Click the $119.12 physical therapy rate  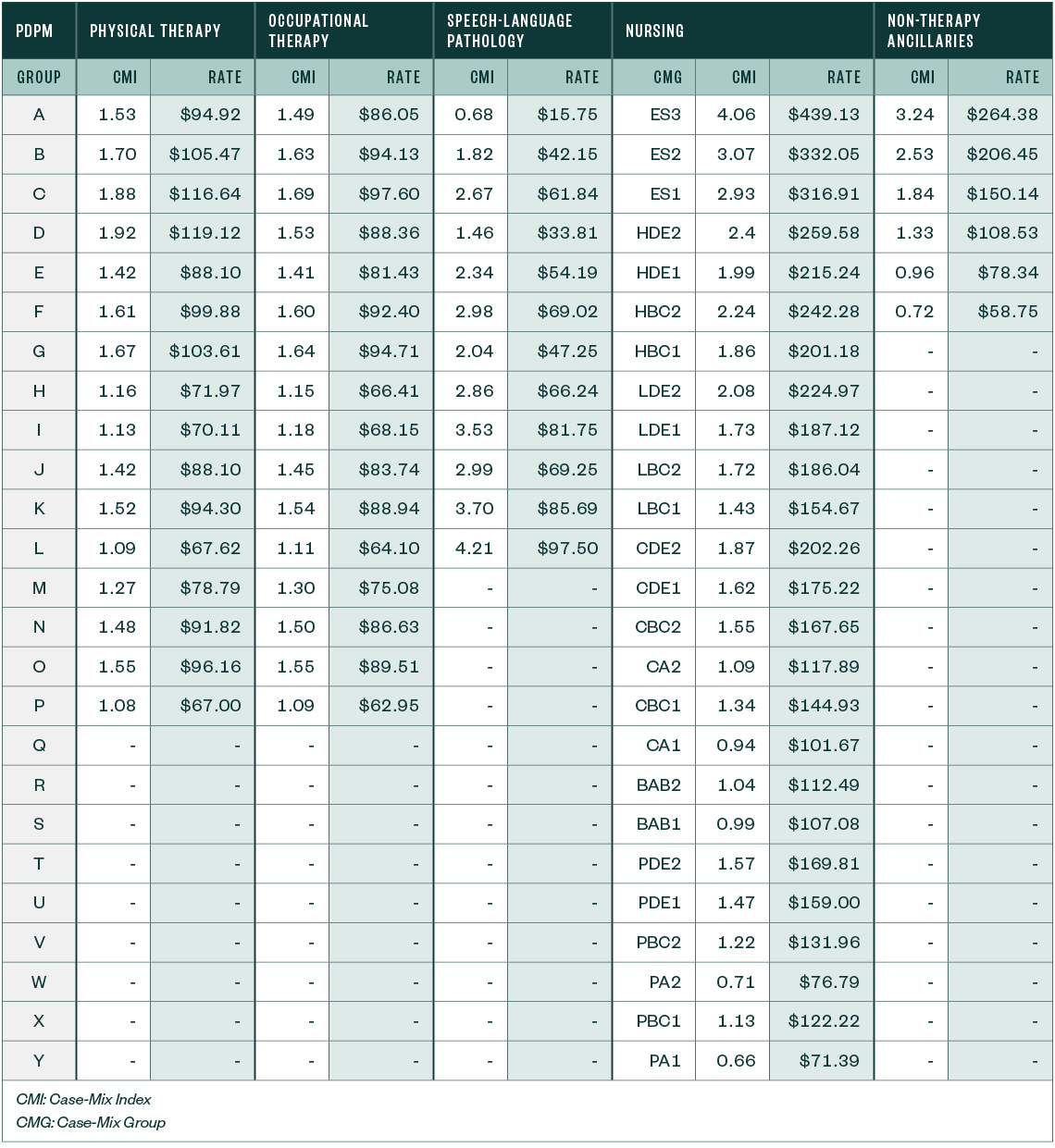tap(205, 233)
